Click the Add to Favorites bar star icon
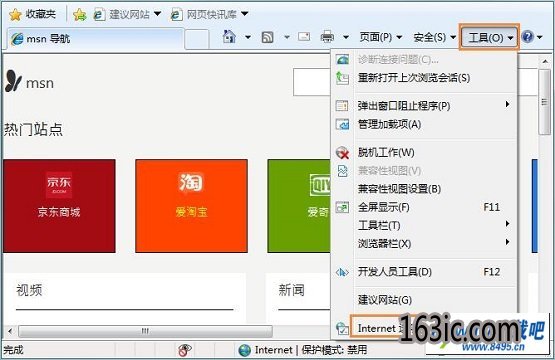 pos(80,15)
